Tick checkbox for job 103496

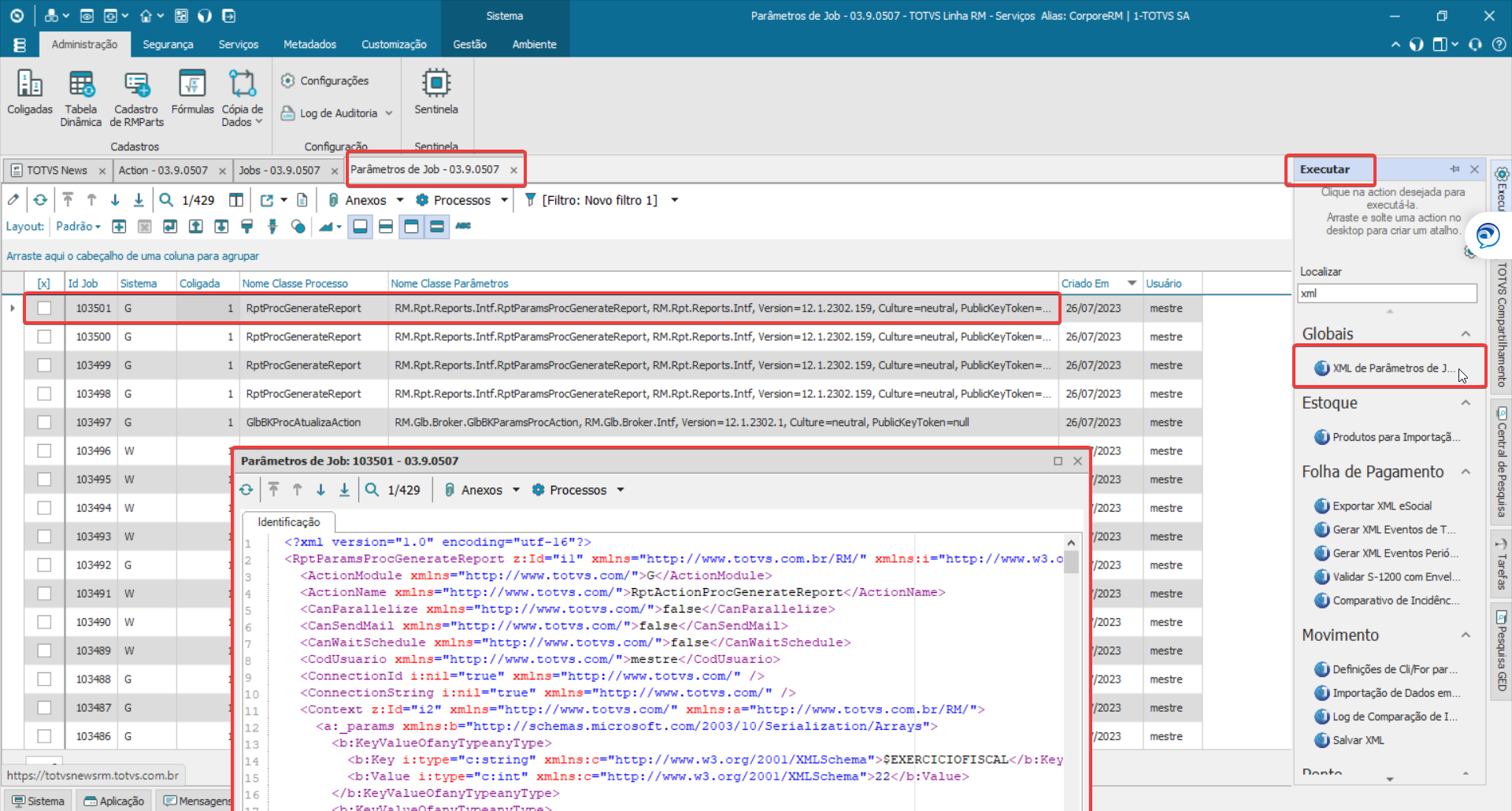pyautogui.click(x=44, y=450)
